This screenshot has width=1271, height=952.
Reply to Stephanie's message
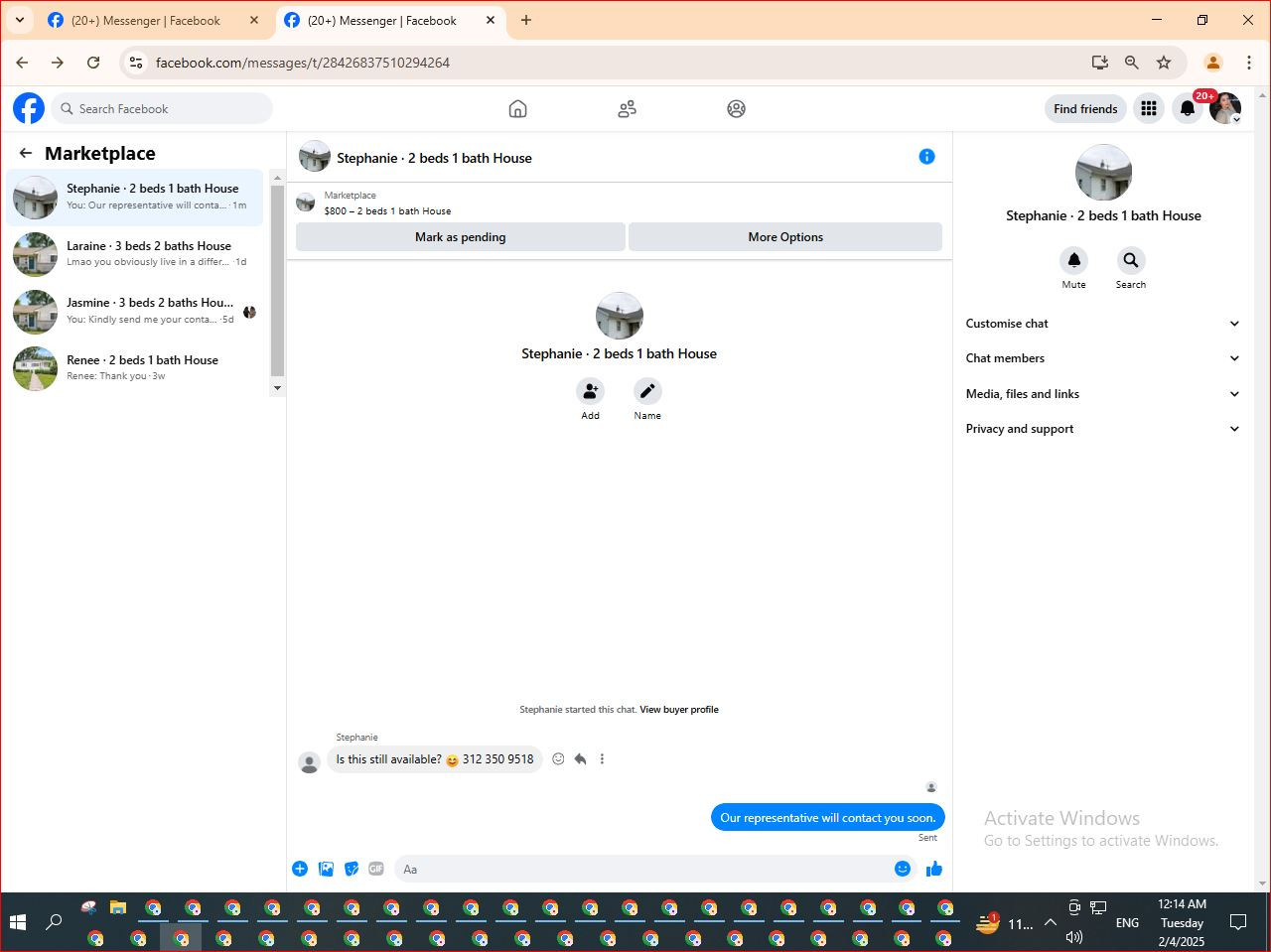coord(580,759)
